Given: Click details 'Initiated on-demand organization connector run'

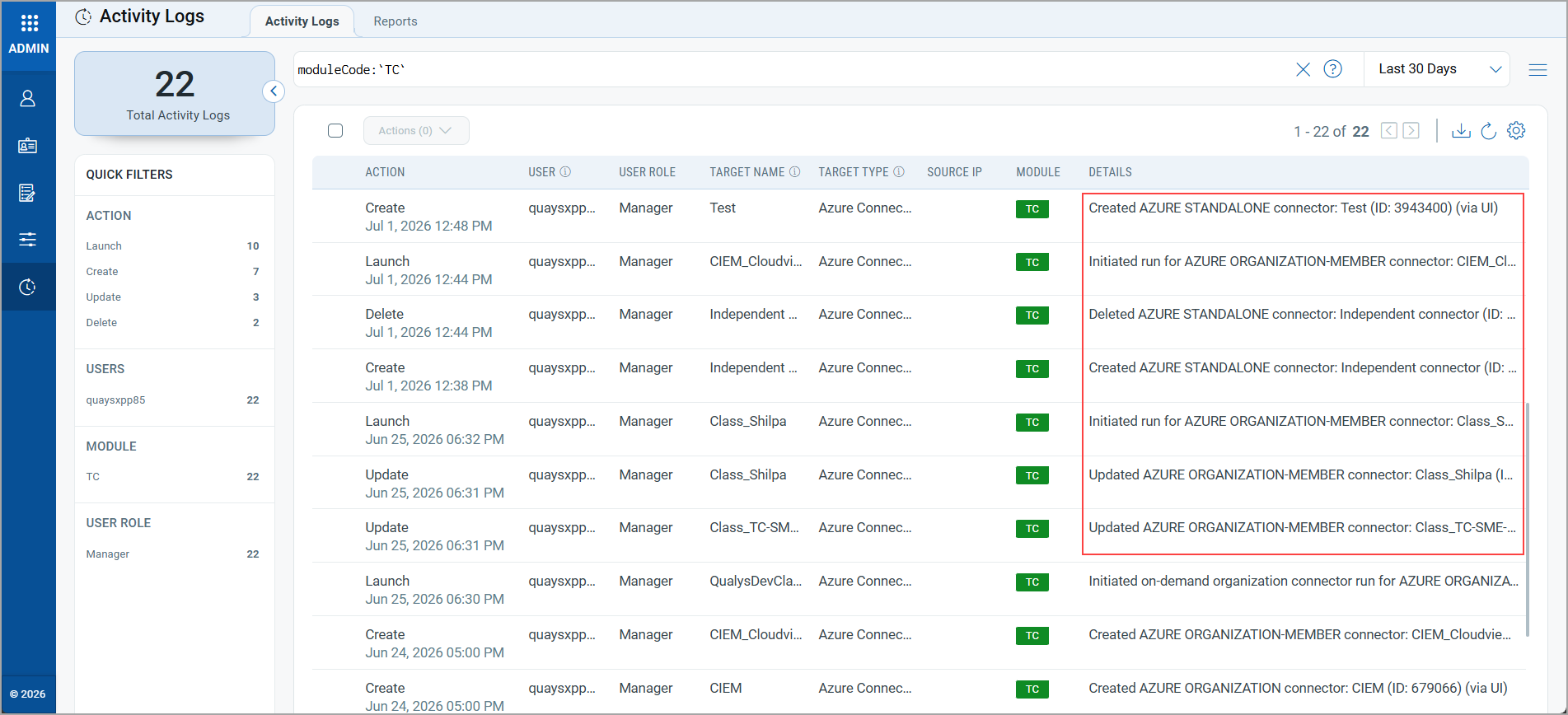Looking at the screenshot, I should point(1304,582).
